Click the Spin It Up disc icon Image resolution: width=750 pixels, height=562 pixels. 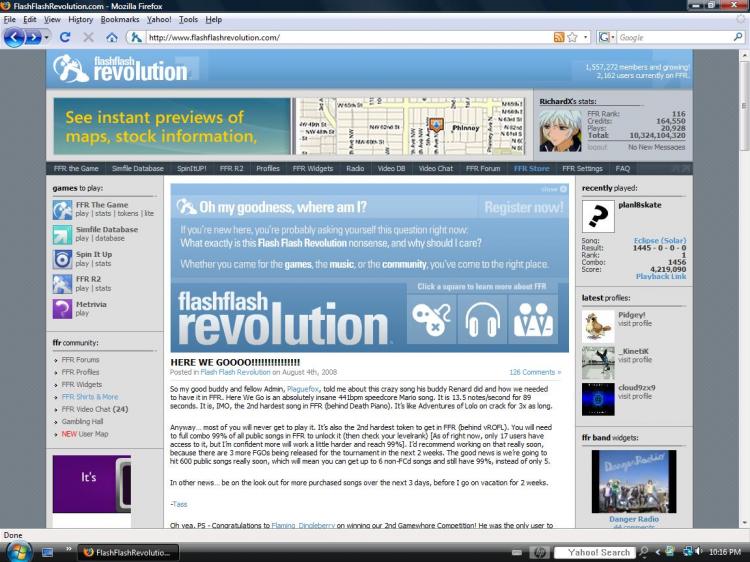coord(62,259)
